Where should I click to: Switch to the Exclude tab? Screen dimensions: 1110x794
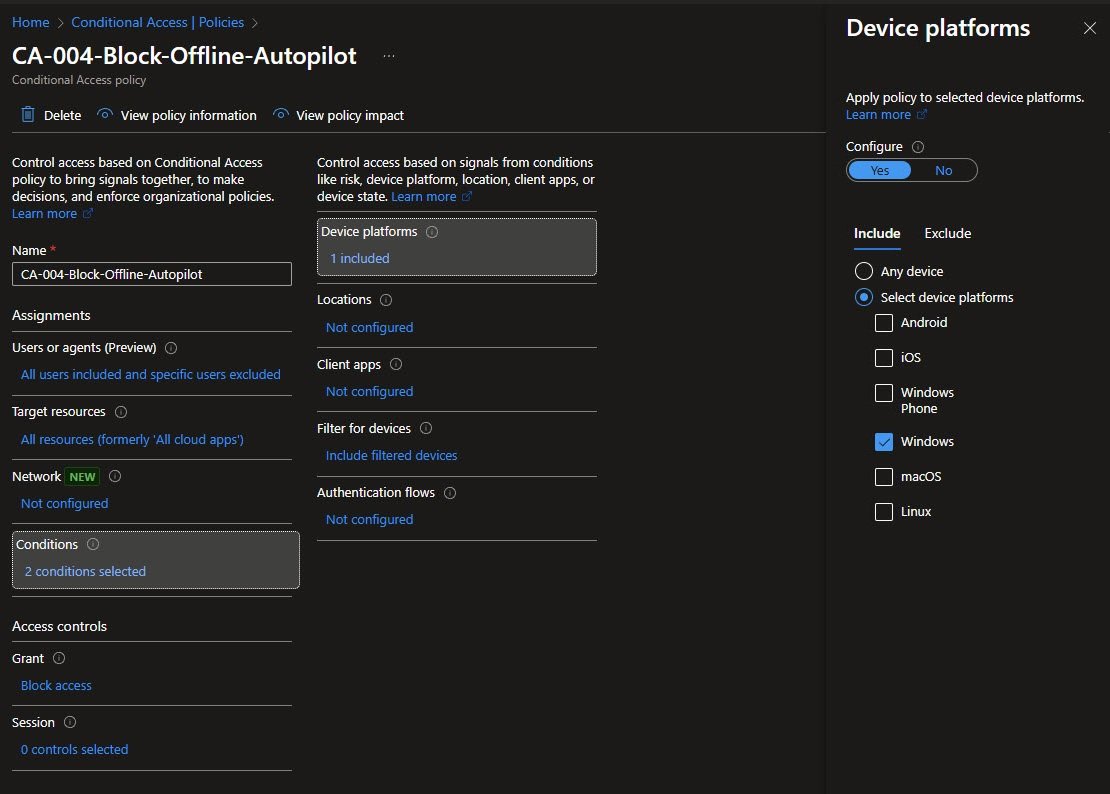(x=947, y=233)
